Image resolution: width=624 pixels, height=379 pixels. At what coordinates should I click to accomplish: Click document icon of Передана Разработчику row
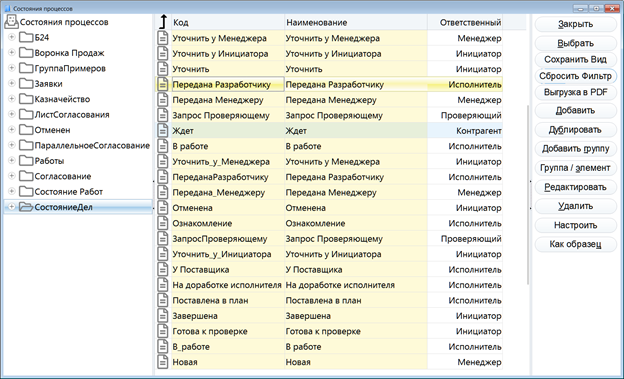pyautogui.click(x=162, y=84)
